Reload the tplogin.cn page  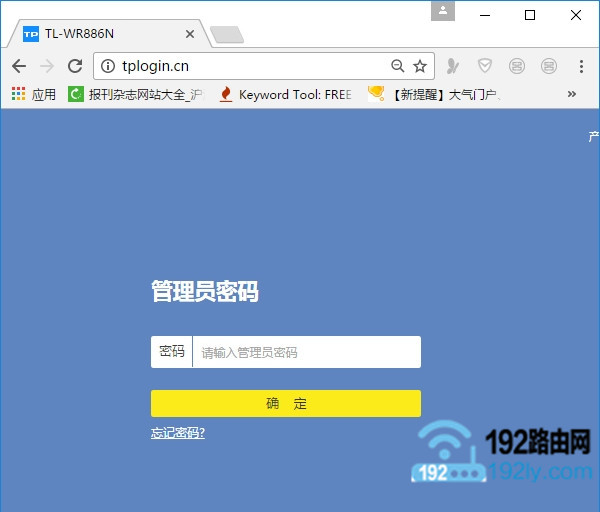(74, 66)
